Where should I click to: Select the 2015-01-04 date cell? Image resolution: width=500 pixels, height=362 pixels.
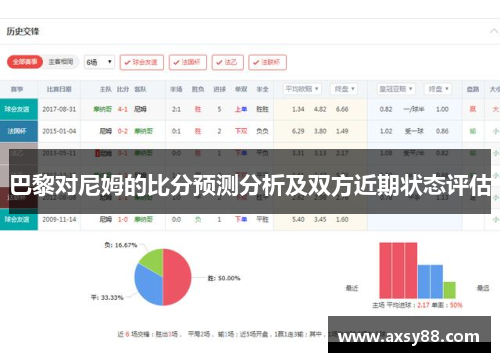click(59, 131)
